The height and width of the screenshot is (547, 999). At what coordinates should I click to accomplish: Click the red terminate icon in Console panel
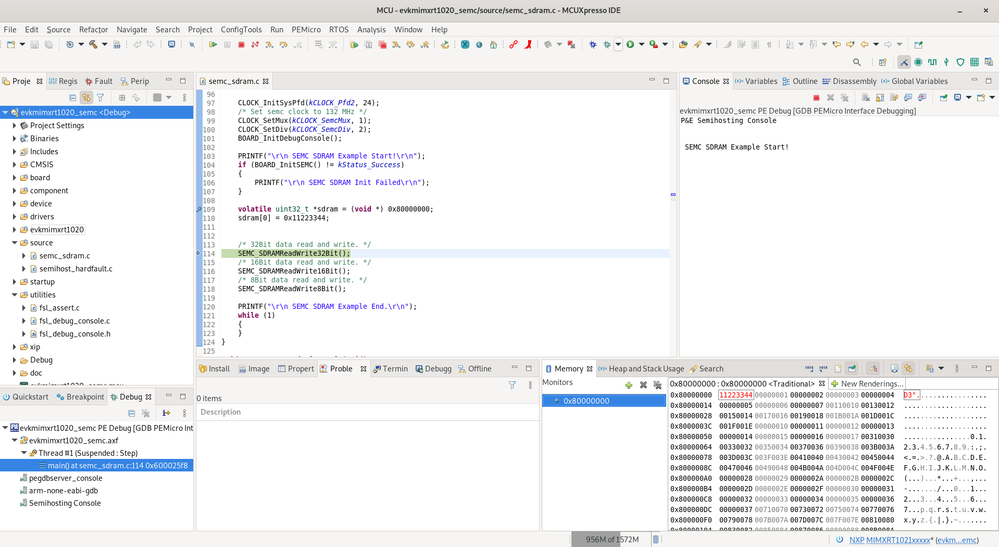pyautogui.click(x=816, y=98)
